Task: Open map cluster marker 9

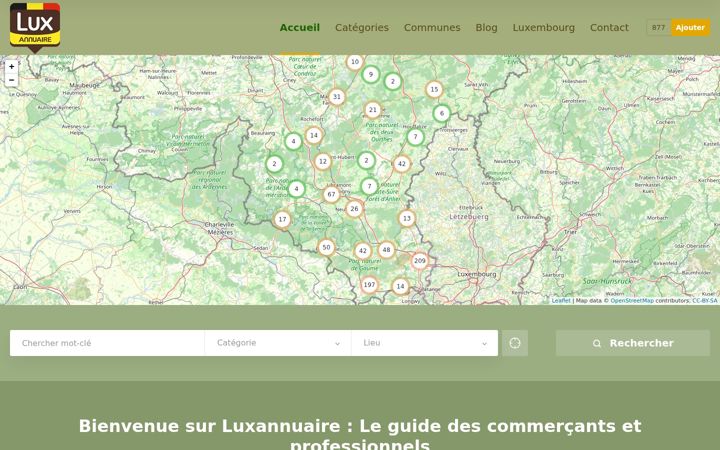Action: pyautogui.click(x=371, y=74)
